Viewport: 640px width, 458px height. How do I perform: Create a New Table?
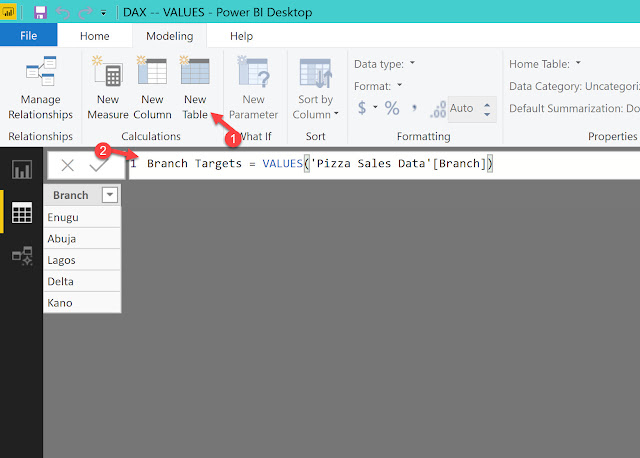point(195,88)
